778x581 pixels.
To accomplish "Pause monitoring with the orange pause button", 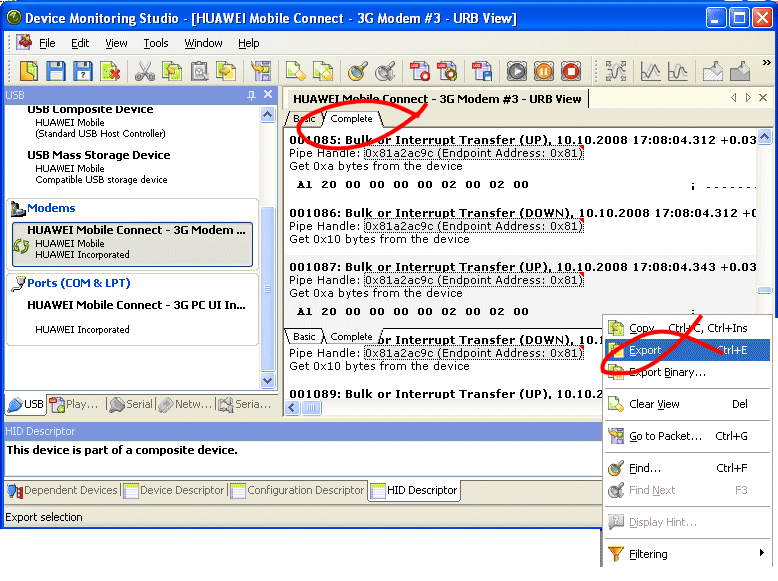I will tap(544, 71).
